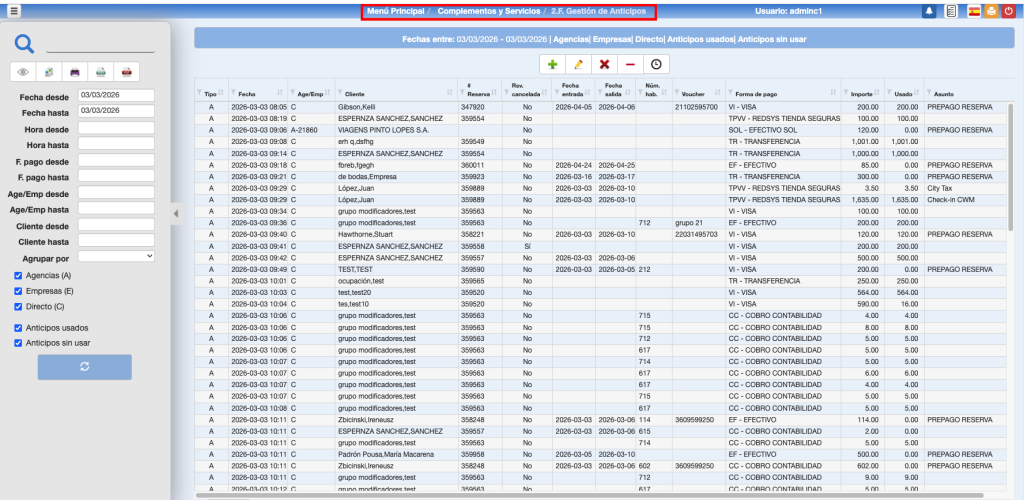Click the purple printer icon in sidebar
The height and width of the screenshot is (500, 1024).
75,72
